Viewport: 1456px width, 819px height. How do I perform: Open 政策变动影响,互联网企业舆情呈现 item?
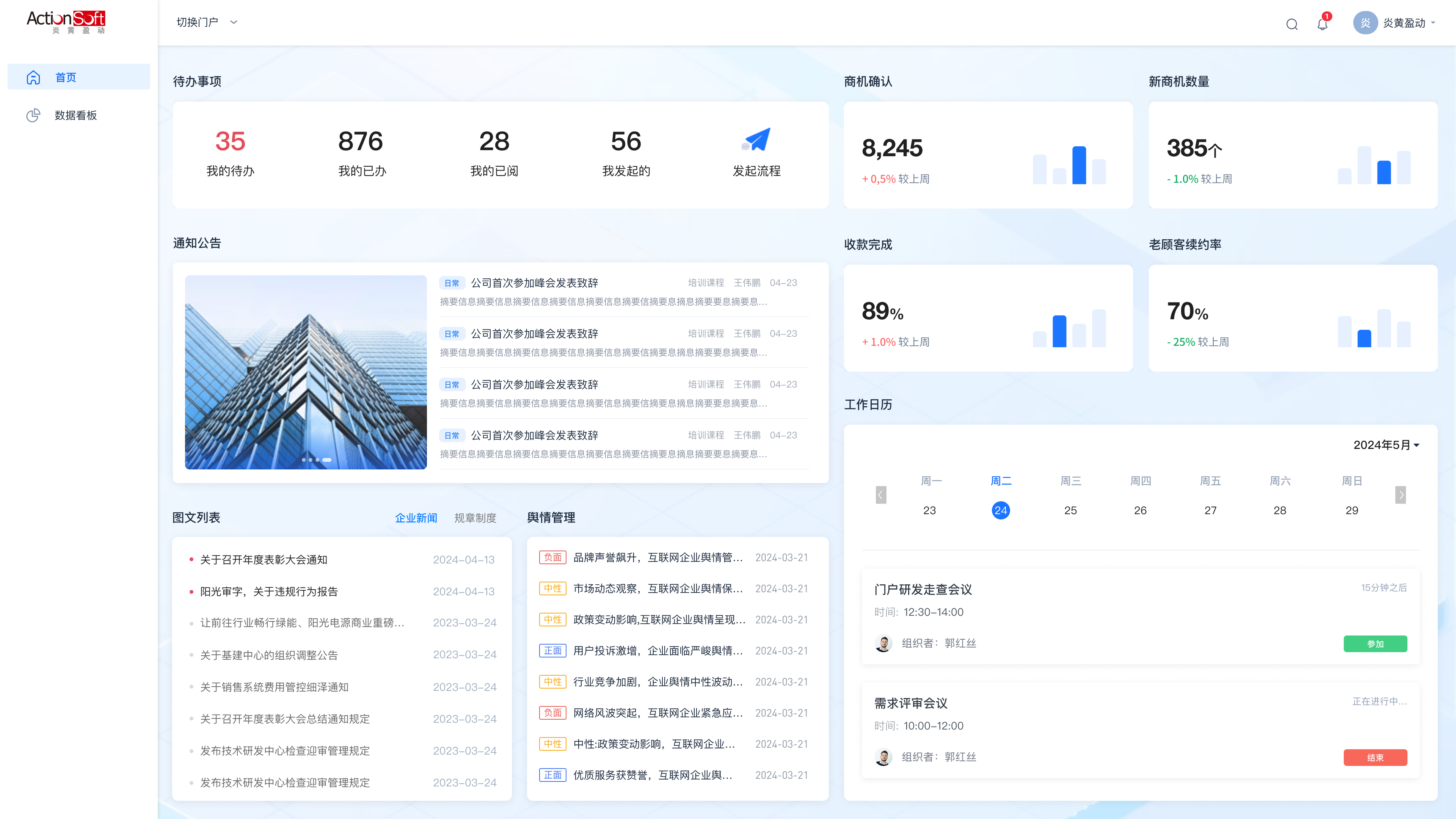click(659, 620)
